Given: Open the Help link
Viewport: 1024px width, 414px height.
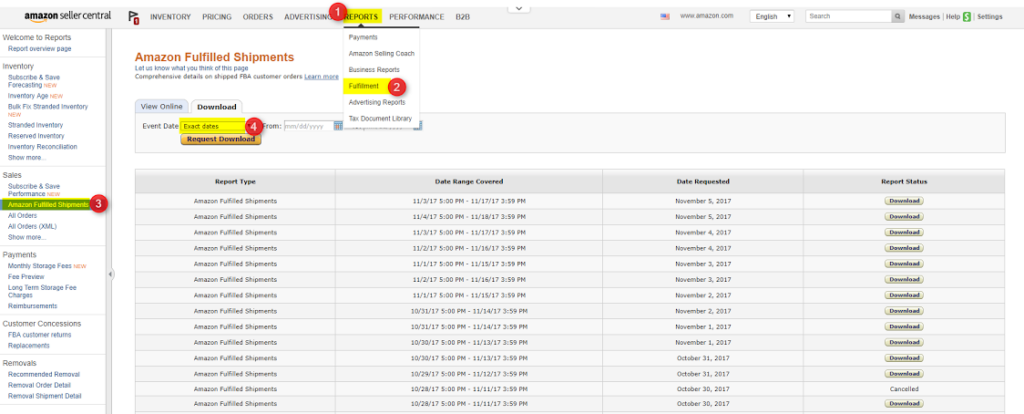Looking at the screenshot, I should (953, 17).
